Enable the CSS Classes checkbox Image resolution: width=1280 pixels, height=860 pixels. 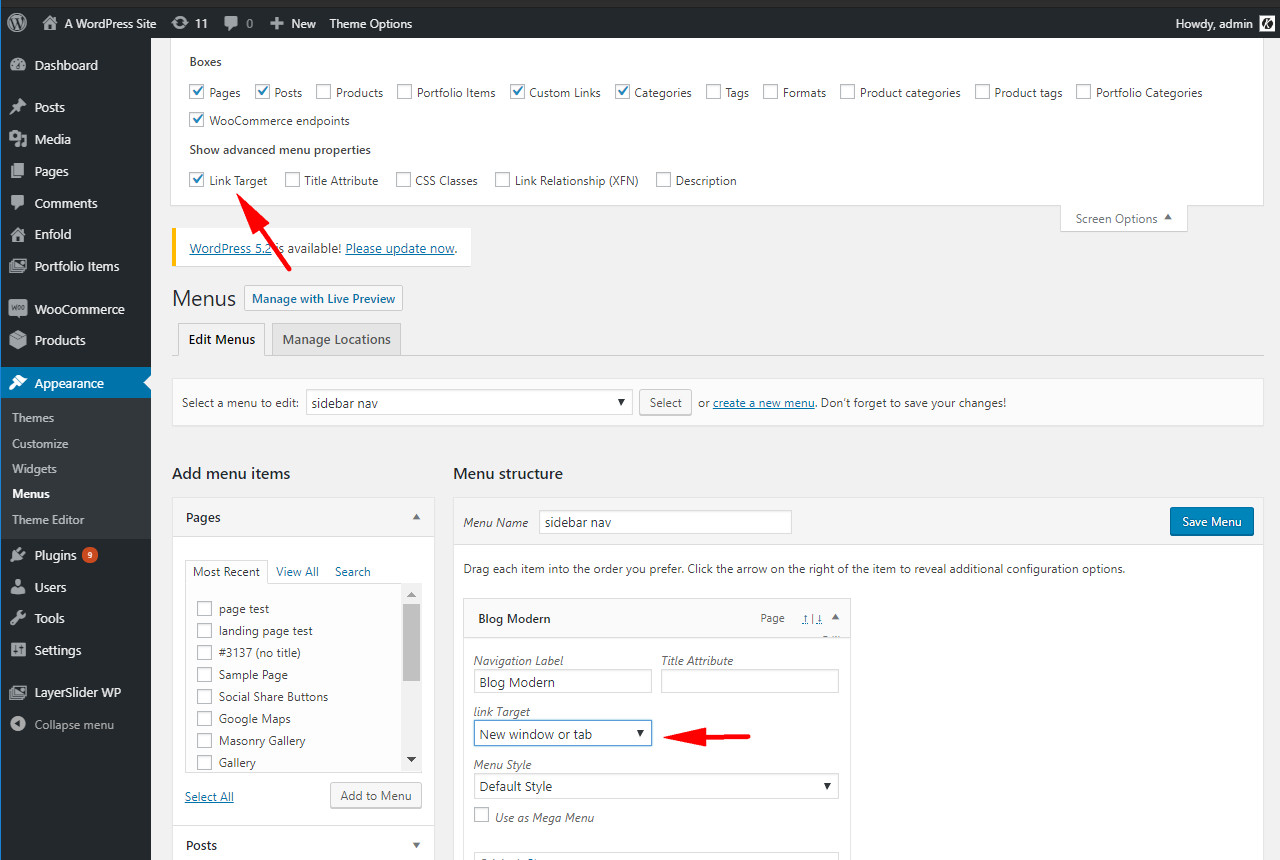404,180
